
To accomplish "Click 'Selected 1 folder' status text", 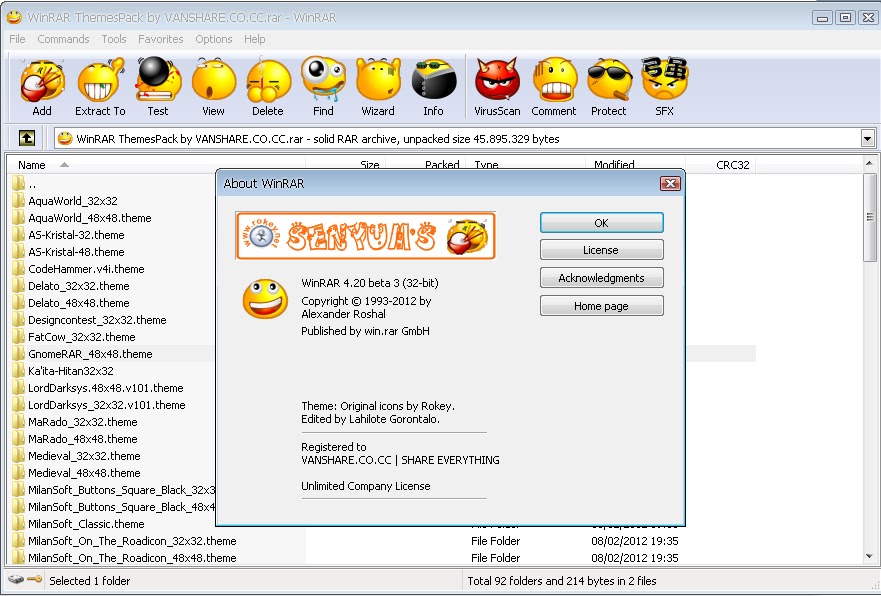I will point(90,580).
